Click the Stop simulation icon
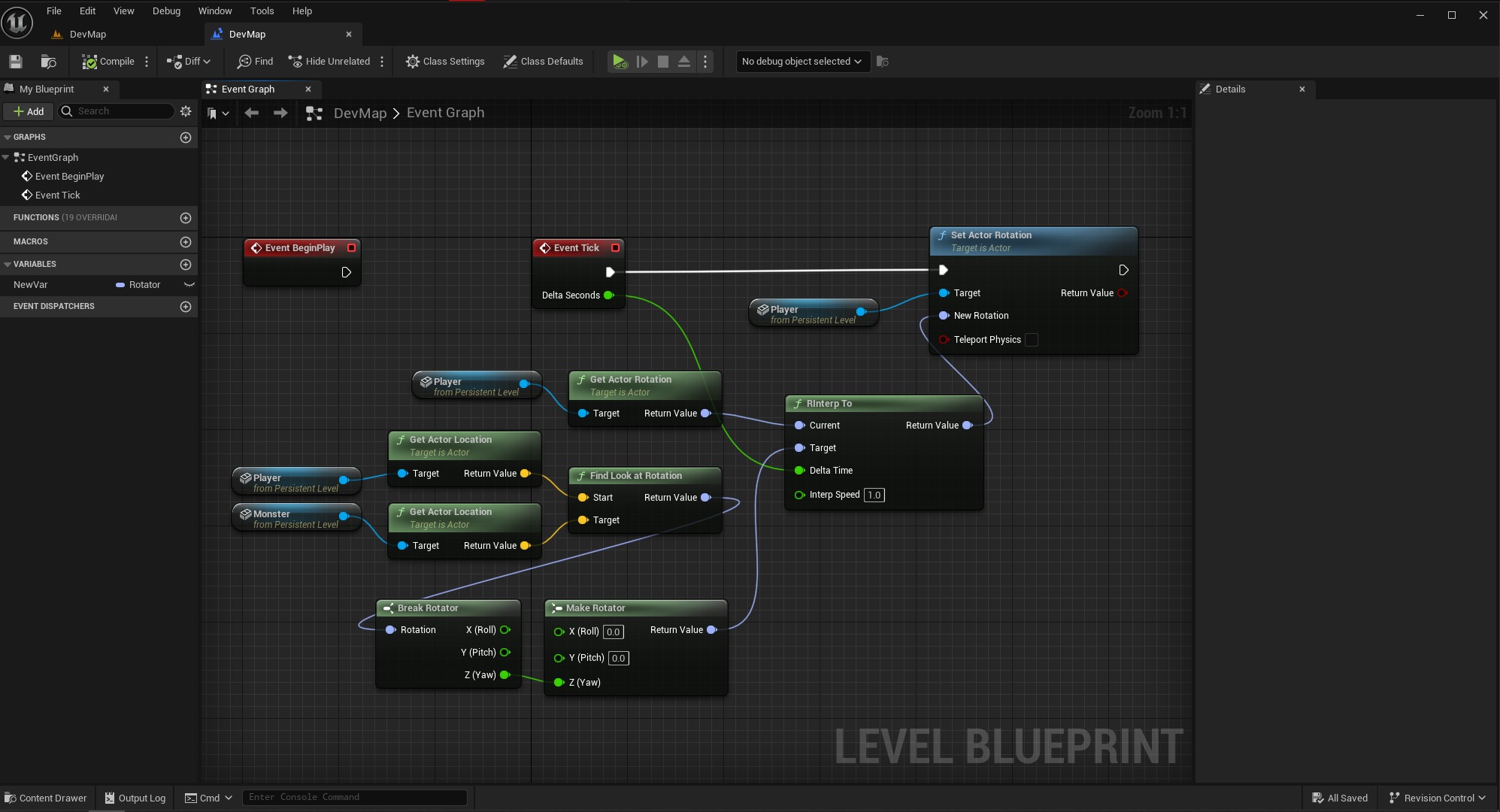Screen dimensions: 1500x812 pyautogui.click(x=662, y=62)
